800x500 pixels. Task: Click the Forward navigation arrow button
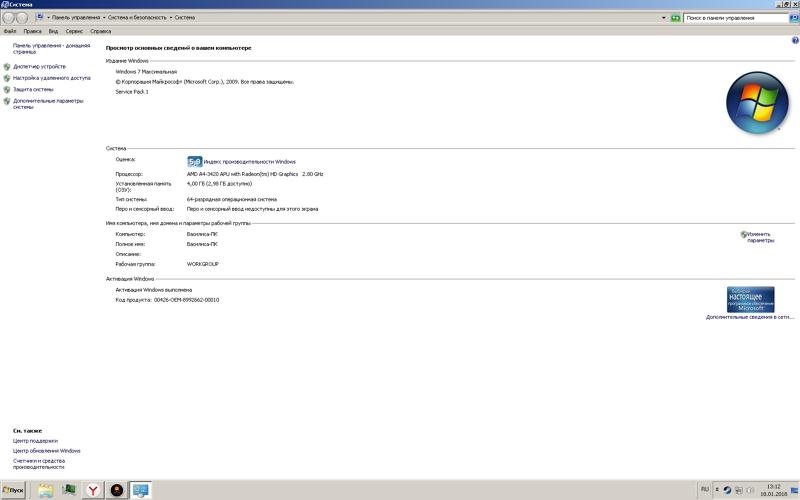[22, 18]
